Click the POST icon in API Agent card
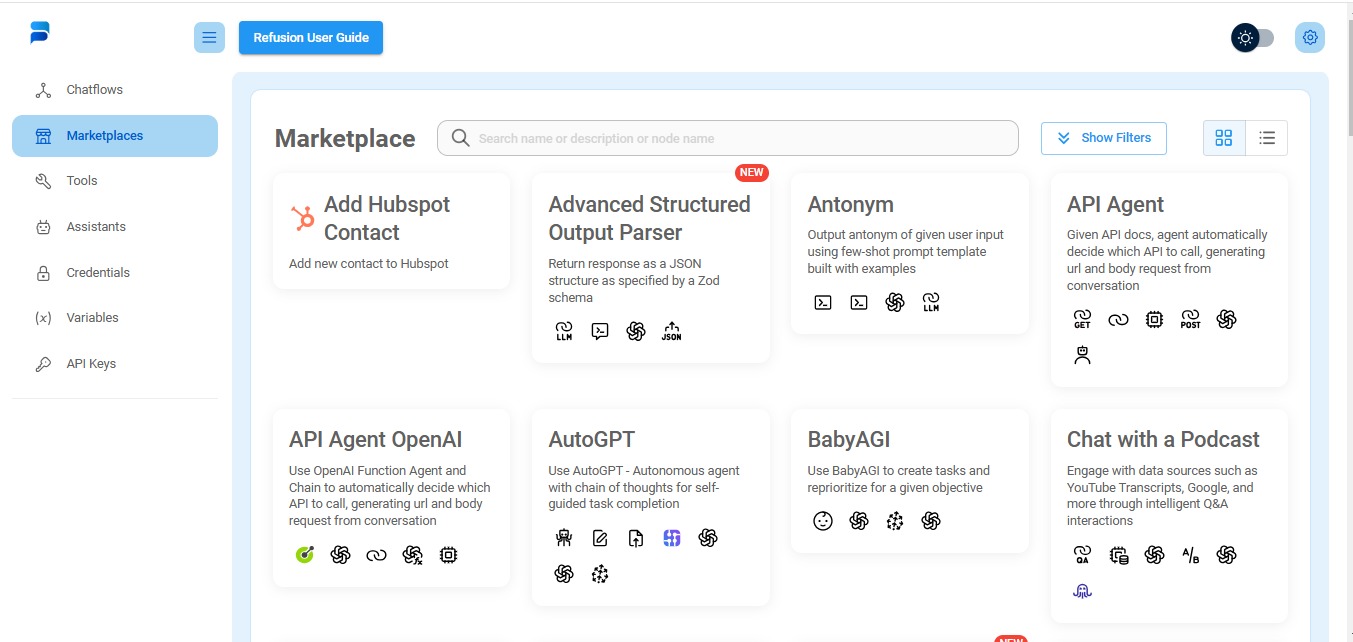 [x=1190, y=319]
